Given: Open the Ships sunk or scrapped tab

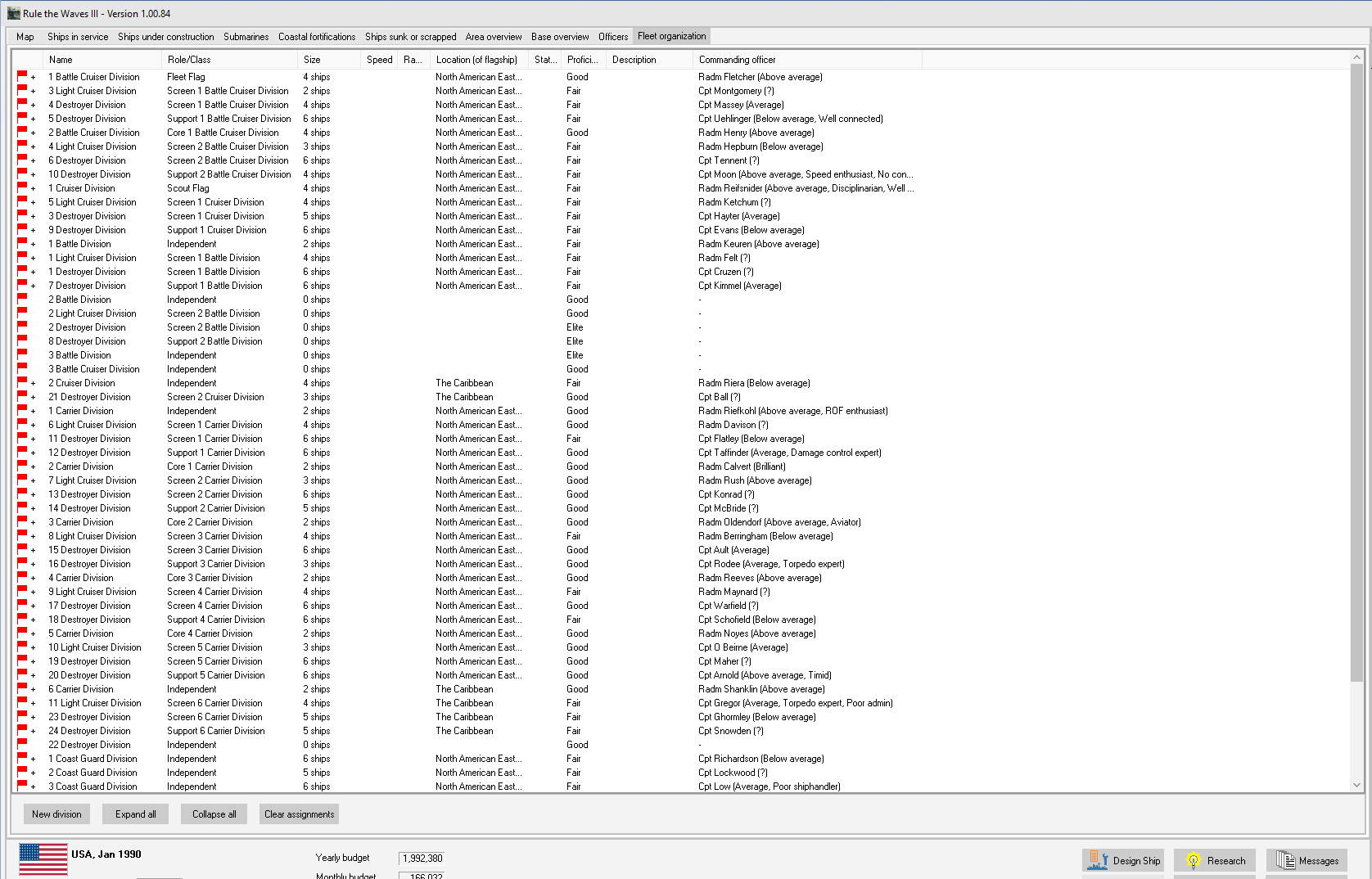Looking at the screenshot, I should [x=411, y=37].
